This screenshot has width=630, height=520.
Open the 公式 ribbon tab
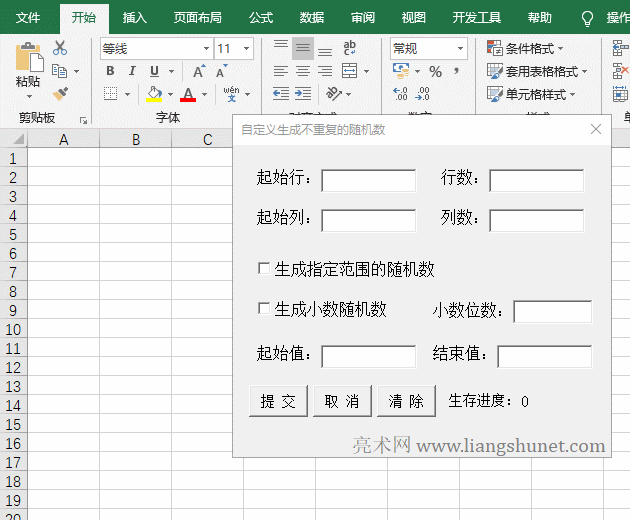click(261, 18)
